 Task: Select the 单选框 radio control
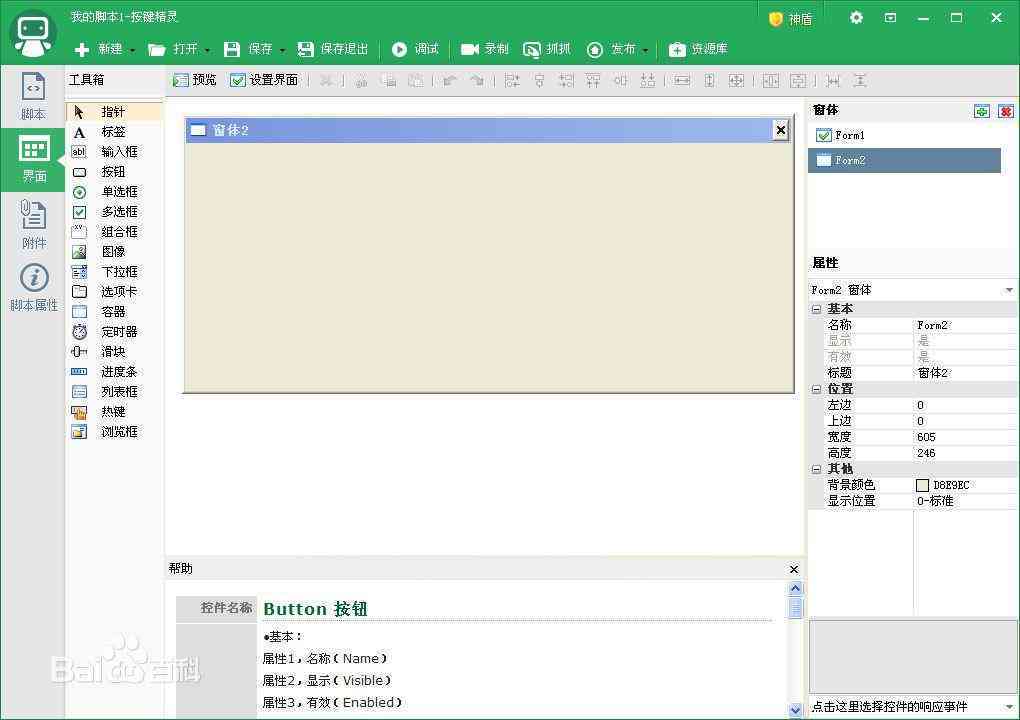click(114, 192)
